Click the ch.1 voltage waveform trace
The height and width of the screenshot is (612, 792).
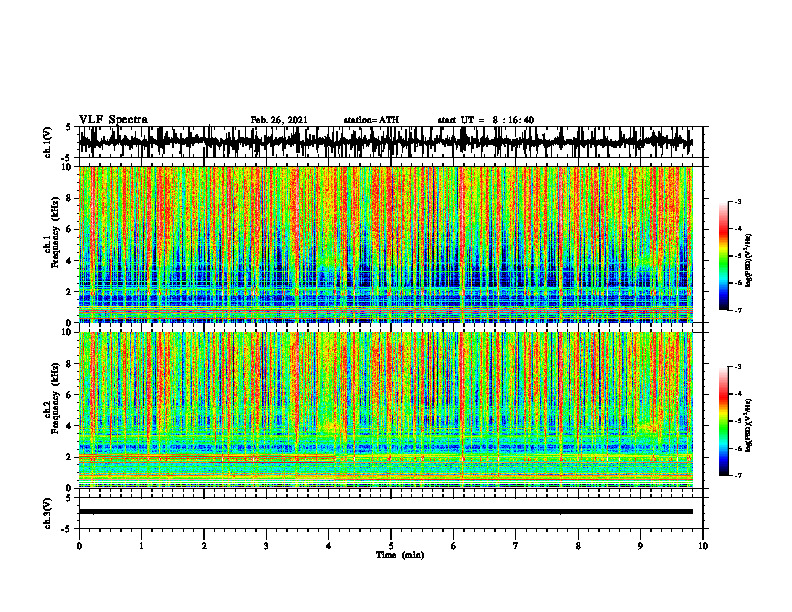point(385,142)
